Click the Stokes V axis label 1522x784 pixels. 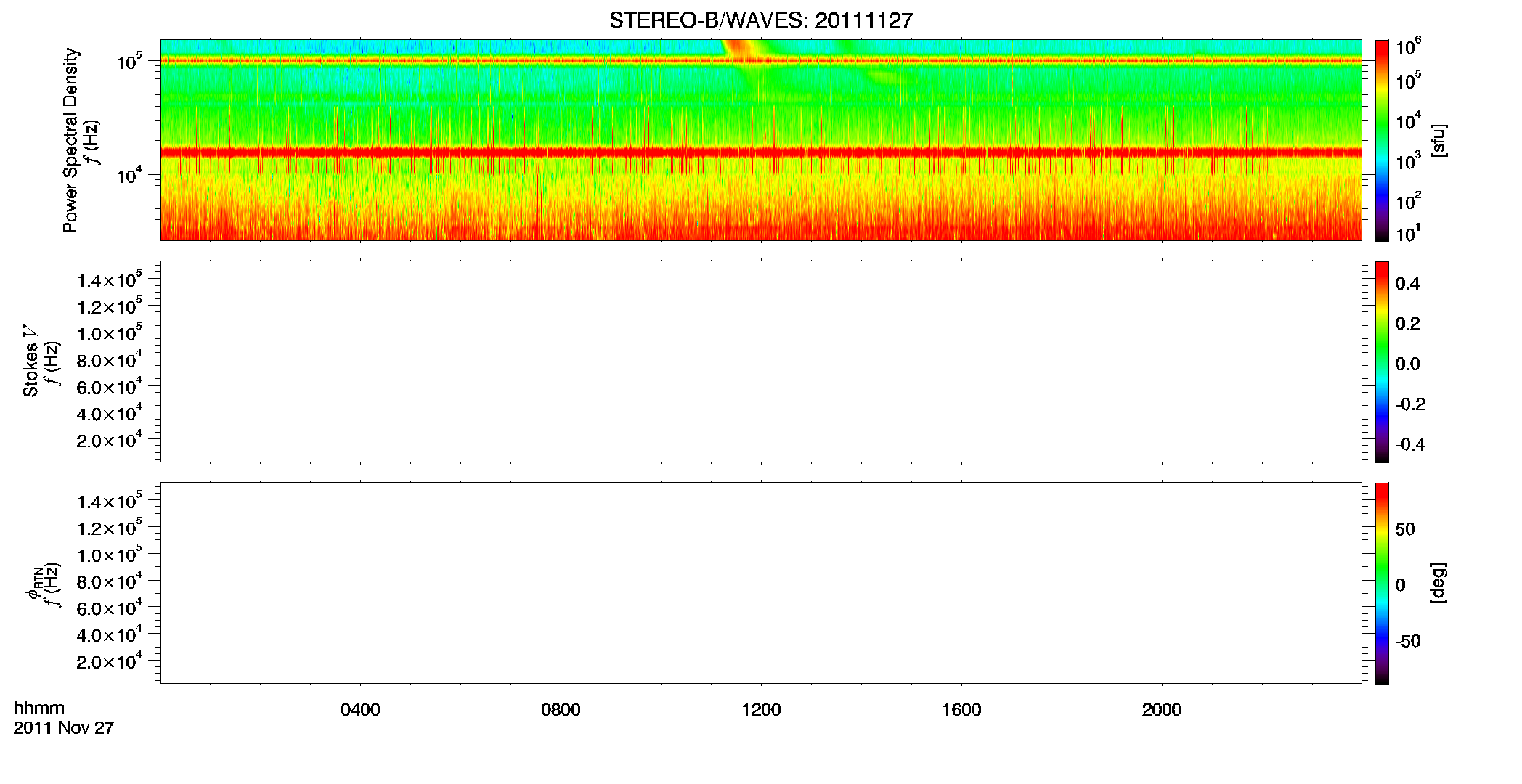(30, 362)
